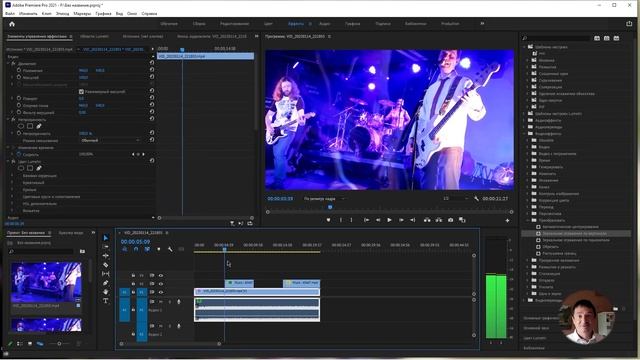
Task: Draw ellipse mask under Opacity
Action: point(21,126)
